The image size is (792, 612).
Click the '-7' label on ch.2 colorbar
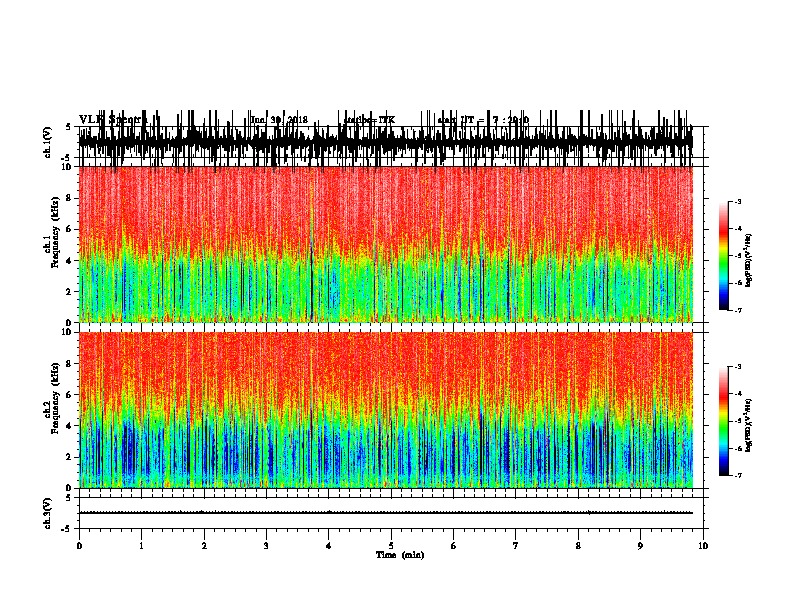point(737,476)
